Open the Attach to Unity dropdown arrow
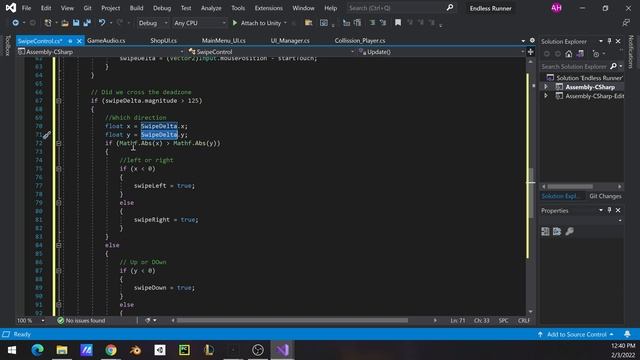640x360 pixels. pyautogui.click(x=285, y=23)
